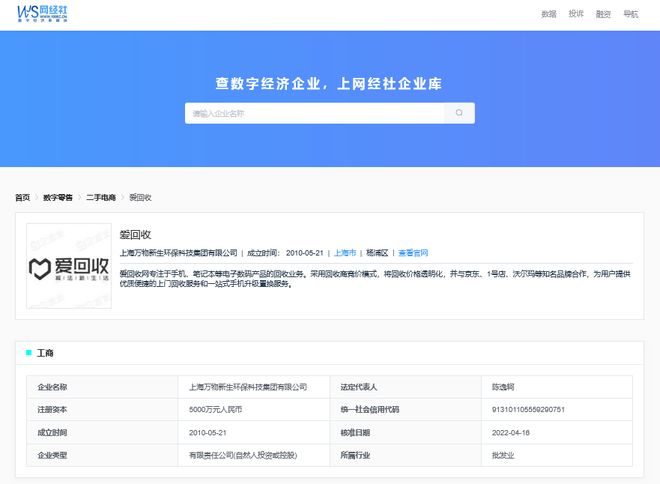Click the 爱回收 company title
This screenshot has width=660, height=484.
click(x=135, y=233)
